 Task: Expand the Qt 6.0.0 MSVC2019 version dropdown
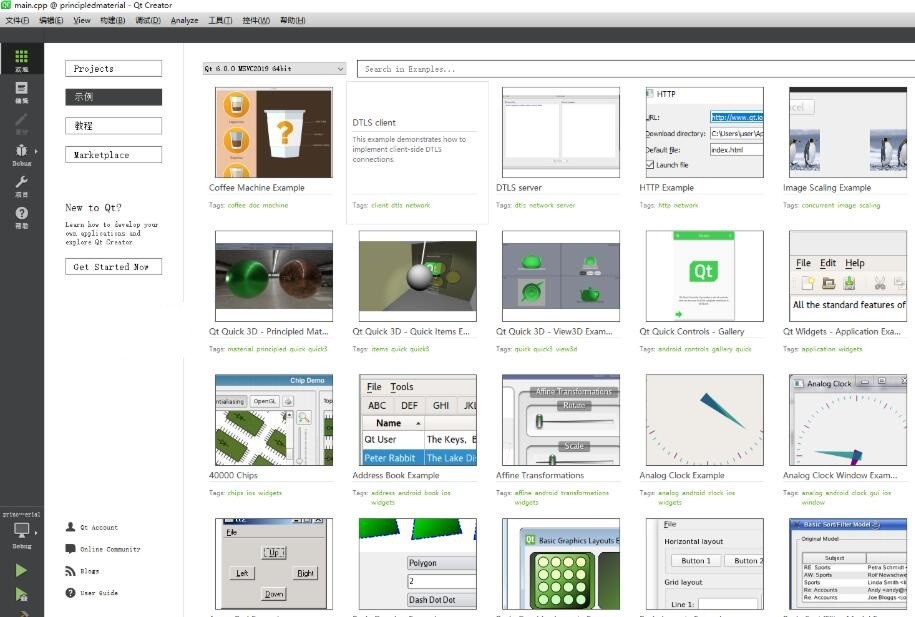pos(274,69)
